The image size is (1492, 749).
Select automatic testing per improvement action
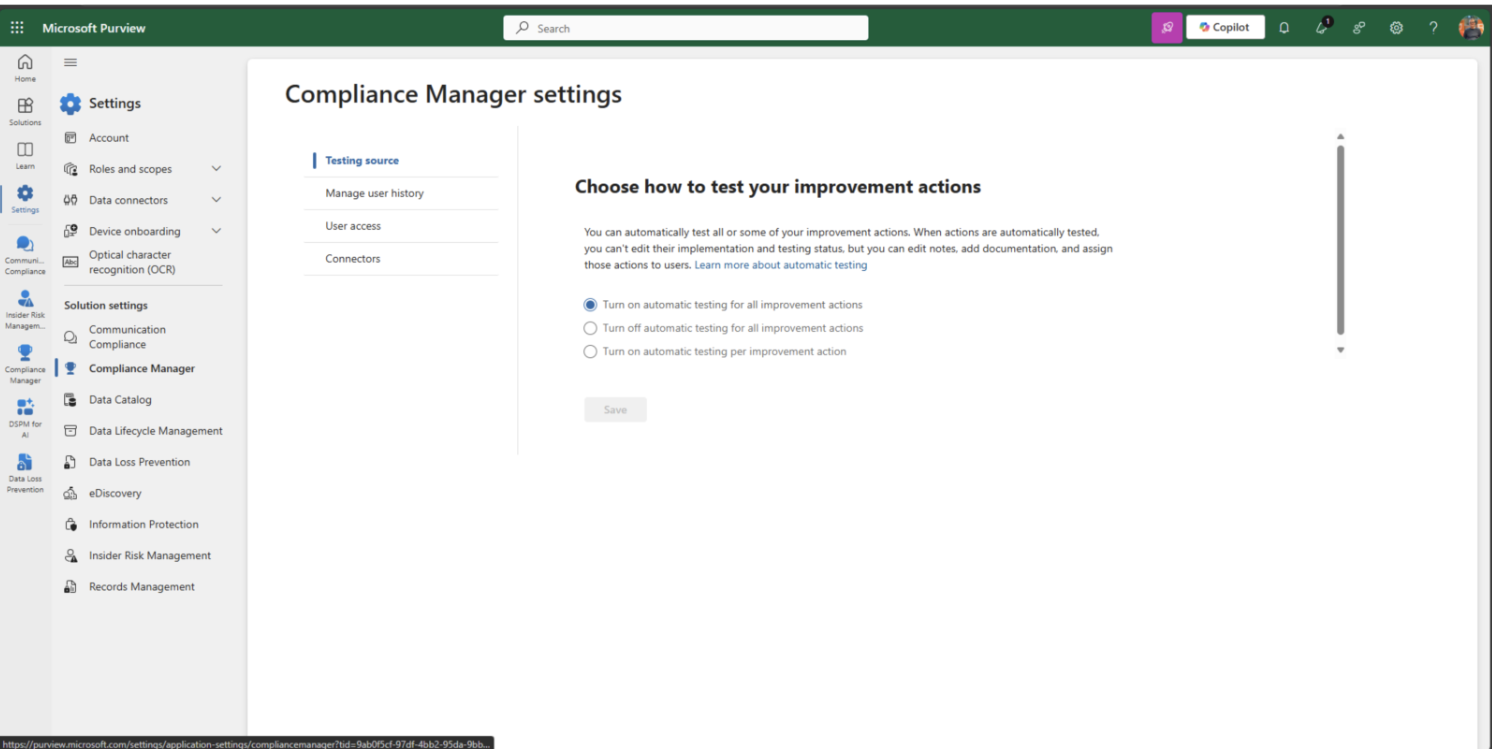[x=590, y=352]
